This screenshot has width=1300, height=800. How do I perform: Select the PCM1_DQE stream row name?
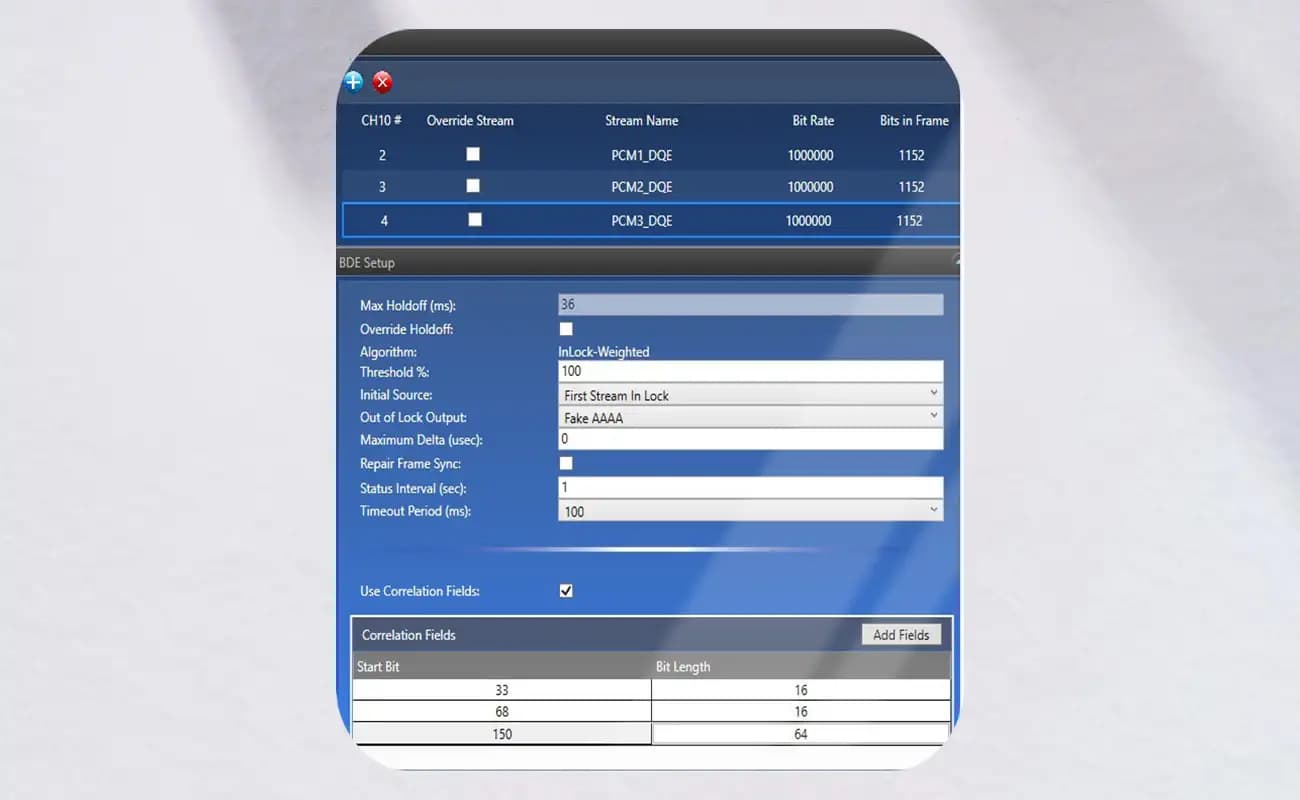[x=642, y=155]
